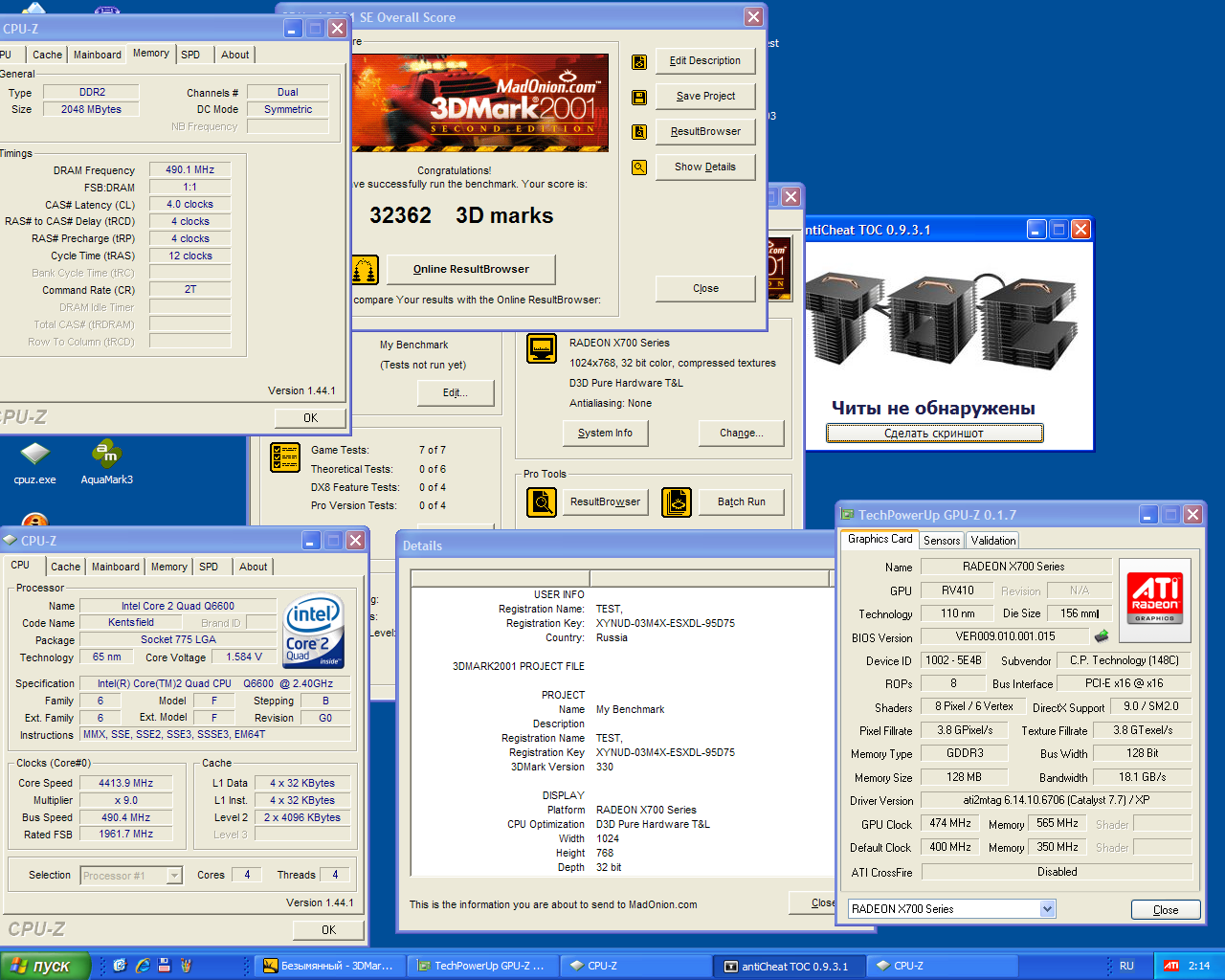1225x980 pixels.
Task: Click the DRAM Frequency value field
Action: click(190, 170)
